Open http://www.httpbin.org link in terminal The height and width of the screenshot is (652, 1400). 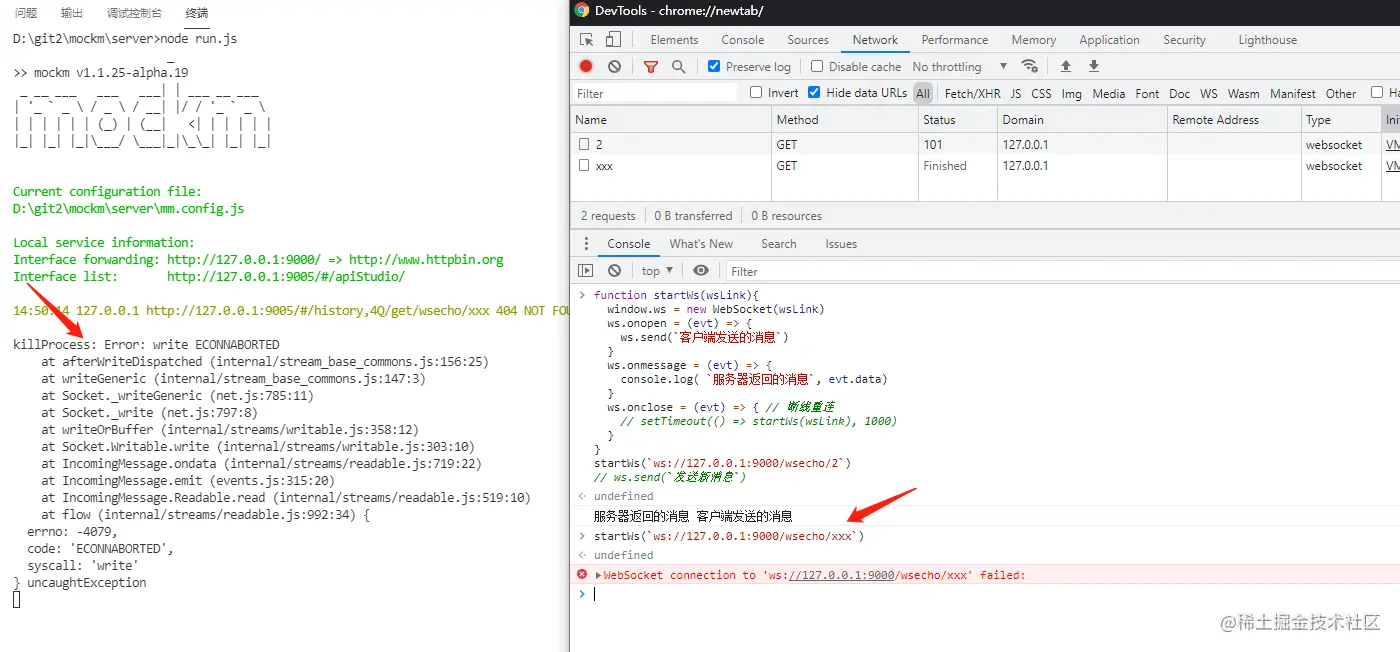[426, 260]
